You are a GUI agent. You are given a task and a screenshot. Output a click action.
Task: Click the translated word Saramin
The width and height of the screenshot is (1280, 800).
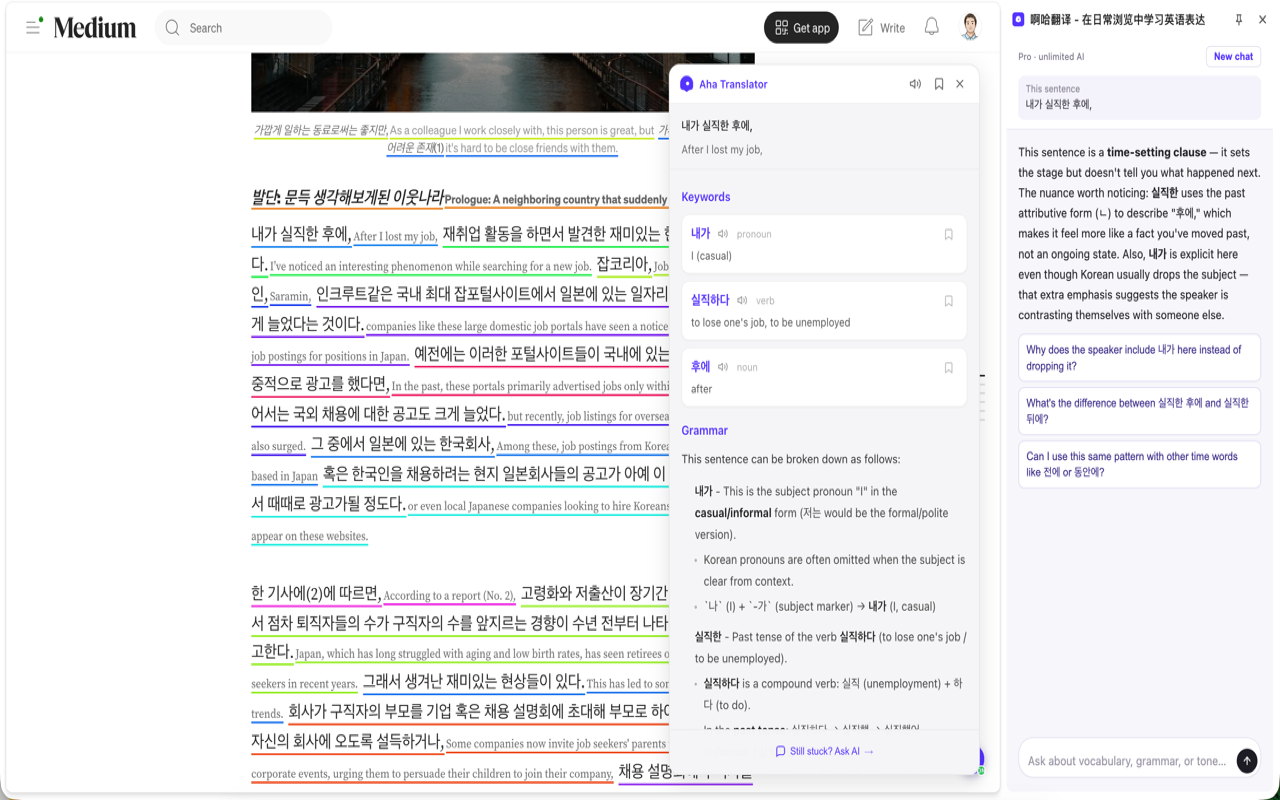pyautogui.click(x=290, y=296)
